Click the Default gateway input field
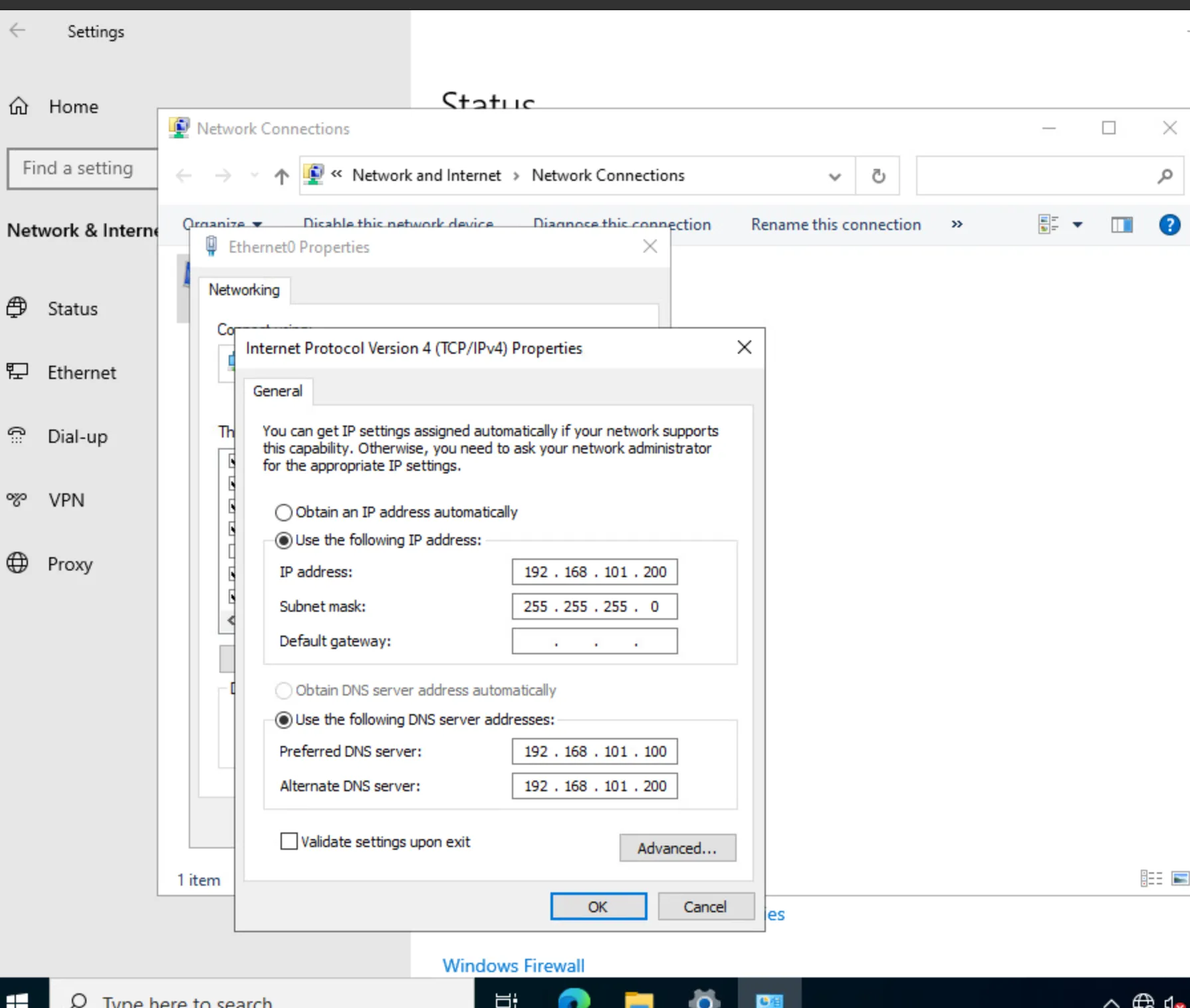This screenshot has height=1008, width=1190. tap(594, 642)
